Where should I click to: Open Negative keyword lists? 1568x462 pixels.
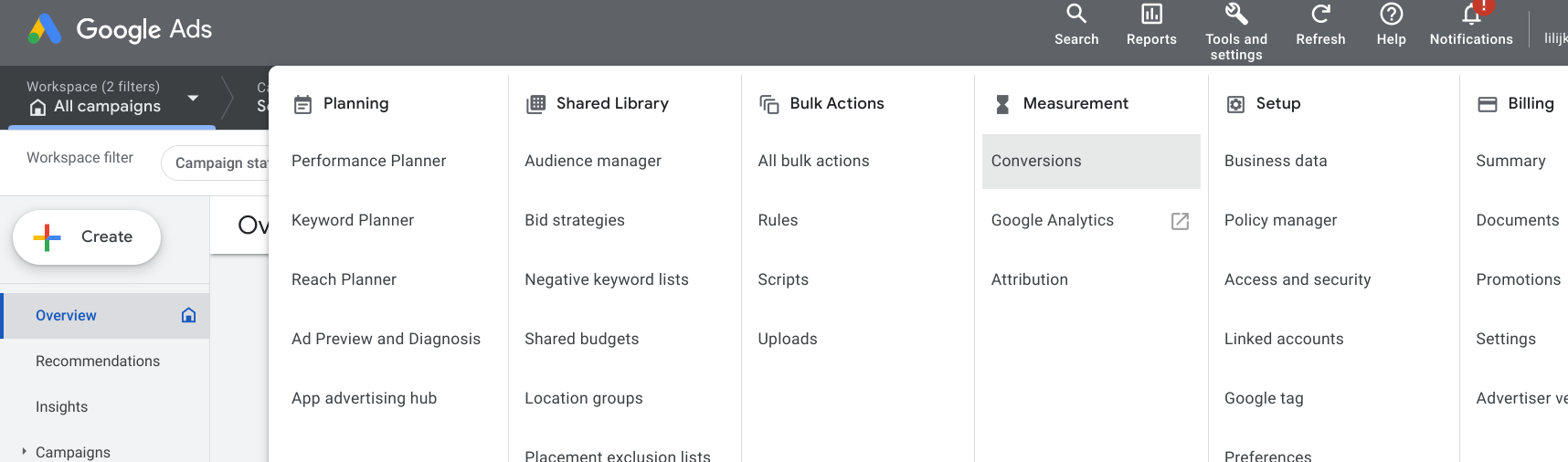pyautogui.click(x=607, y=279)
